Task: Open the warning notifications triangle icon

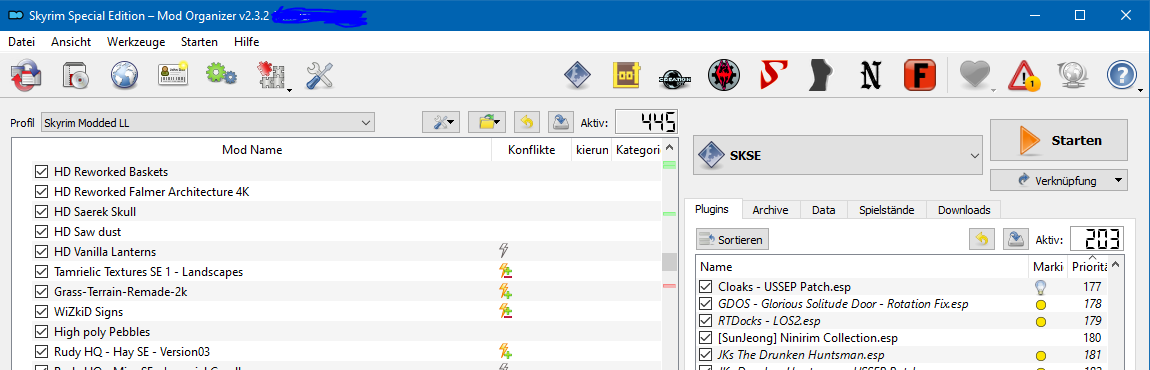Action: coord(1024,75)
